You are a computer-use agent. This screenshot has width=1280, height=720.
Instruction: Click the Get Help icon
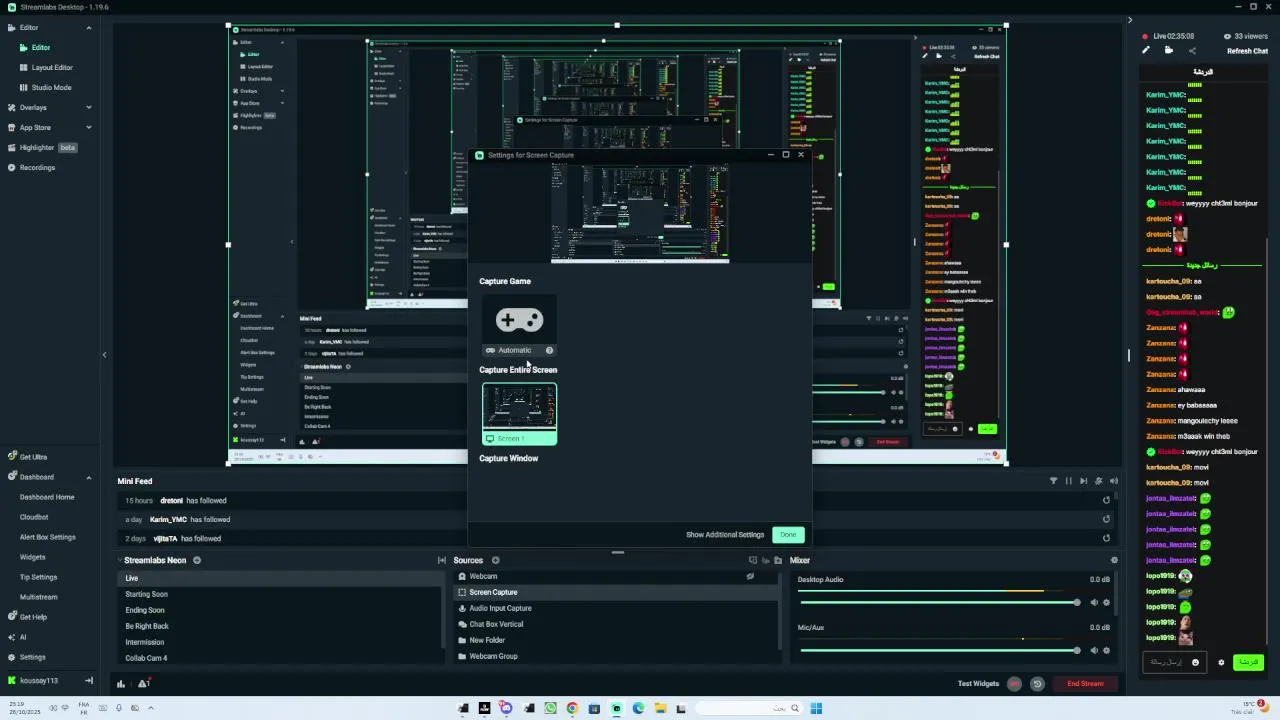pyautogui.click(x=12, y=617)
